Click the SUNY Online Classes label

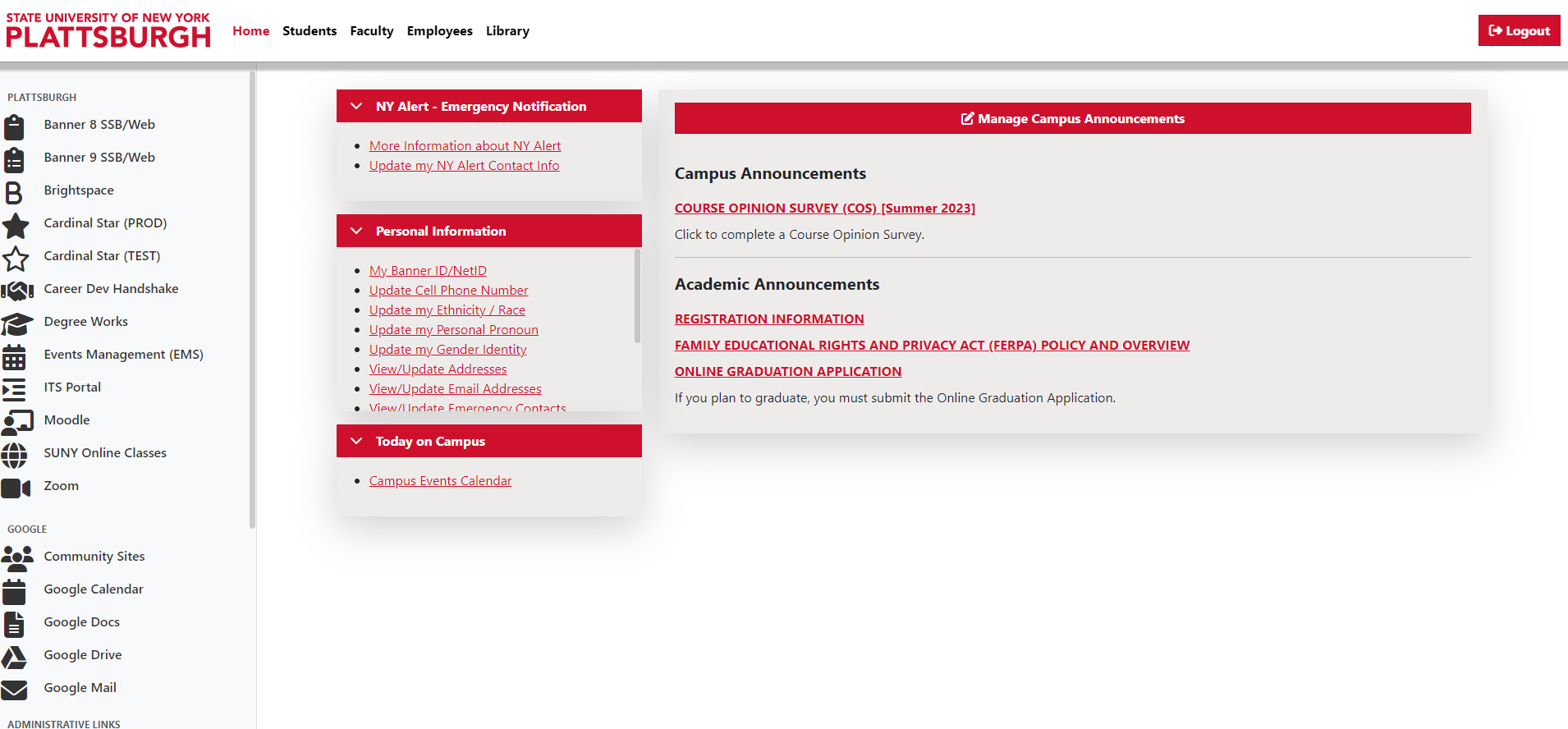click(105, 453)
